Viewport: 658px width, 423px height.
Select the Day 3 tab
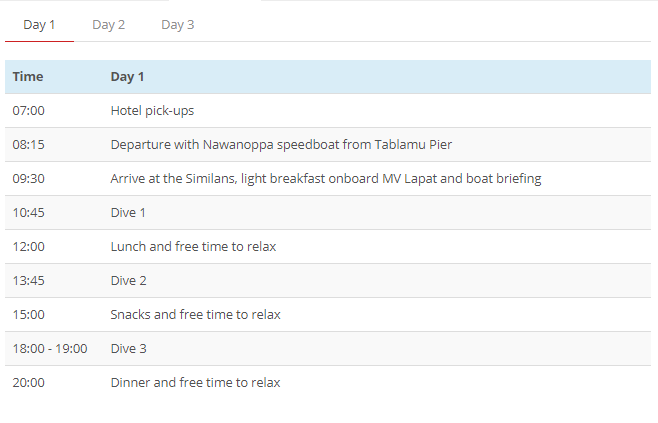click(x=178, y=25)
